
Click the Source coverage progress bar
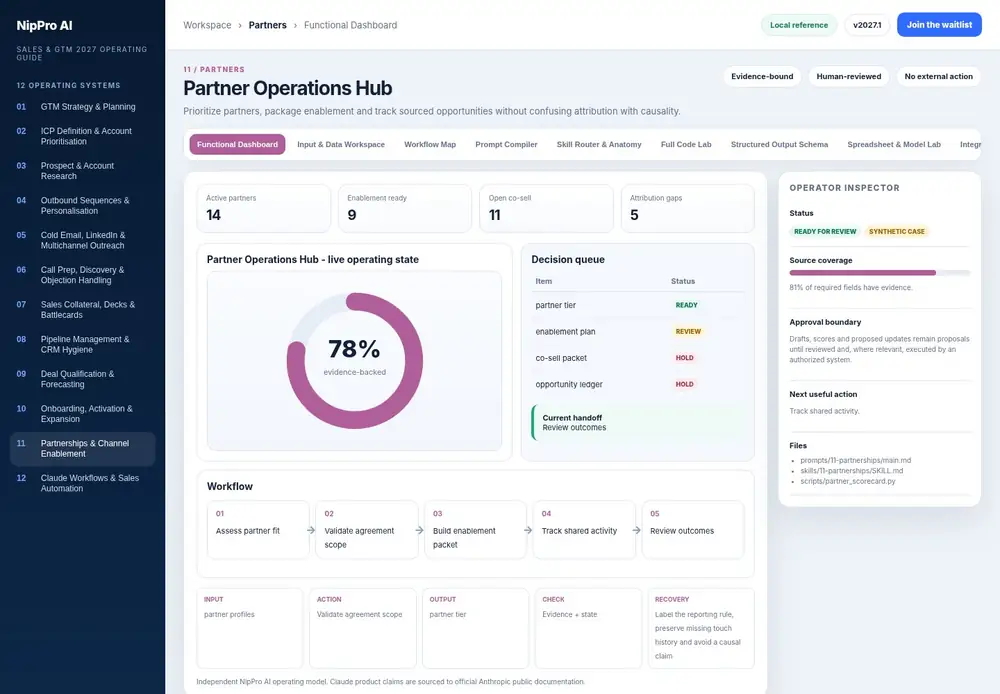(879, 273)
